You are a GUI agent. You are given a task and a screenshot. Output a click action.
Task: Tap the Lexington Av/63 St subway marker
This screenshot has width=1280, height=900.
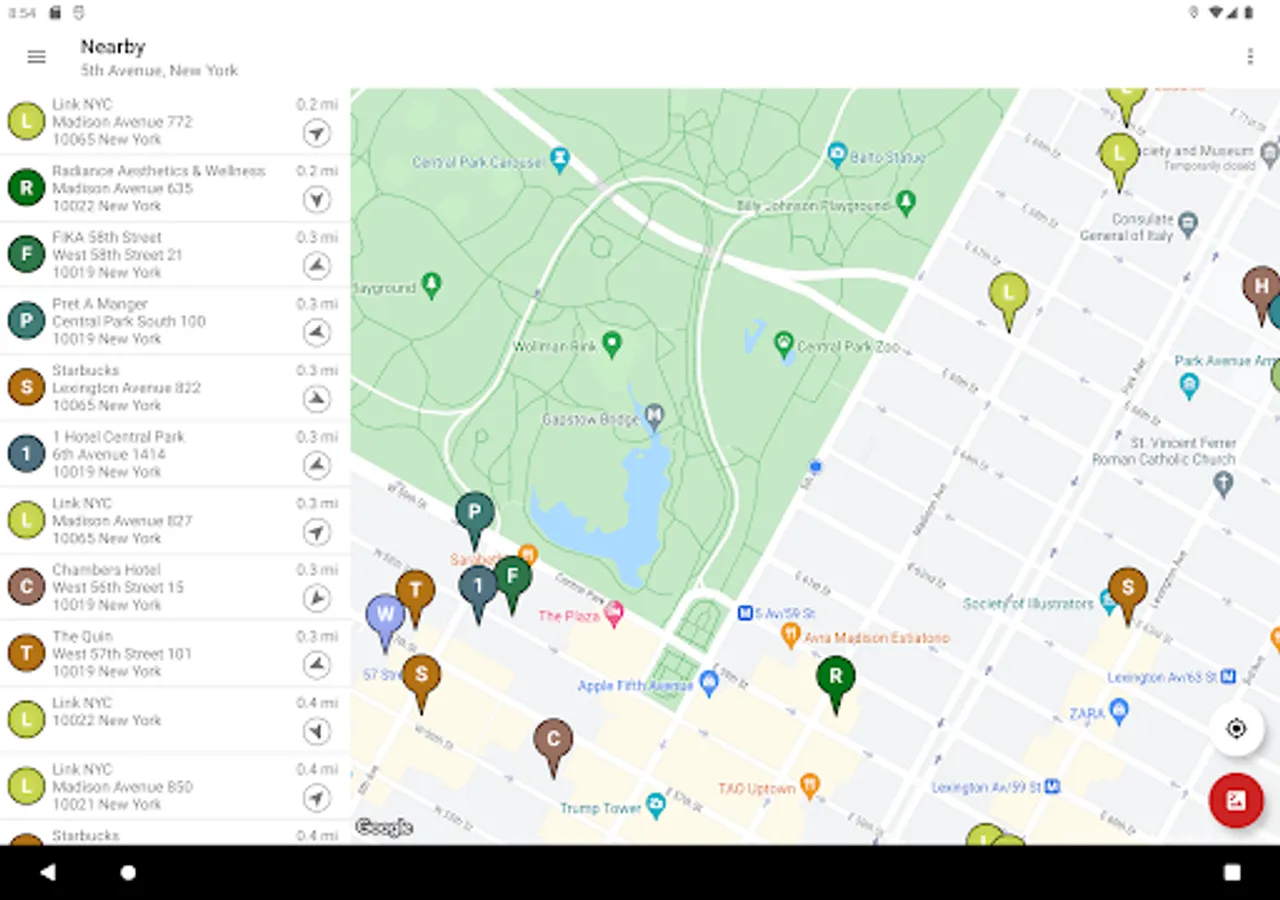pos(1227,677)
